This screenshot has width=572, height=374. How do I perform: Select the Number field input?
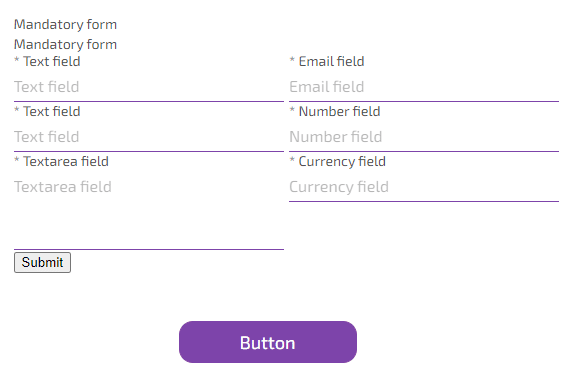tap(424, 137)
